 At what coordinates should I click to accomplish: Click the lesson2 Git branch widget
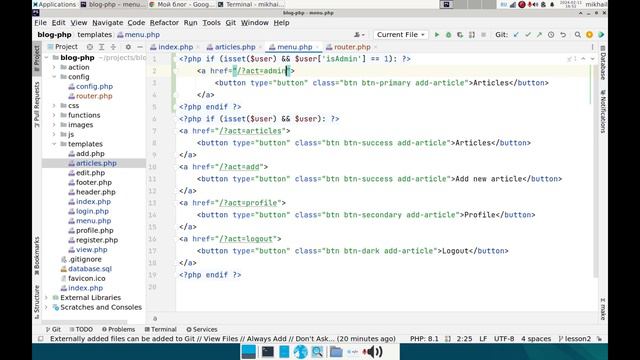(575, 339)
